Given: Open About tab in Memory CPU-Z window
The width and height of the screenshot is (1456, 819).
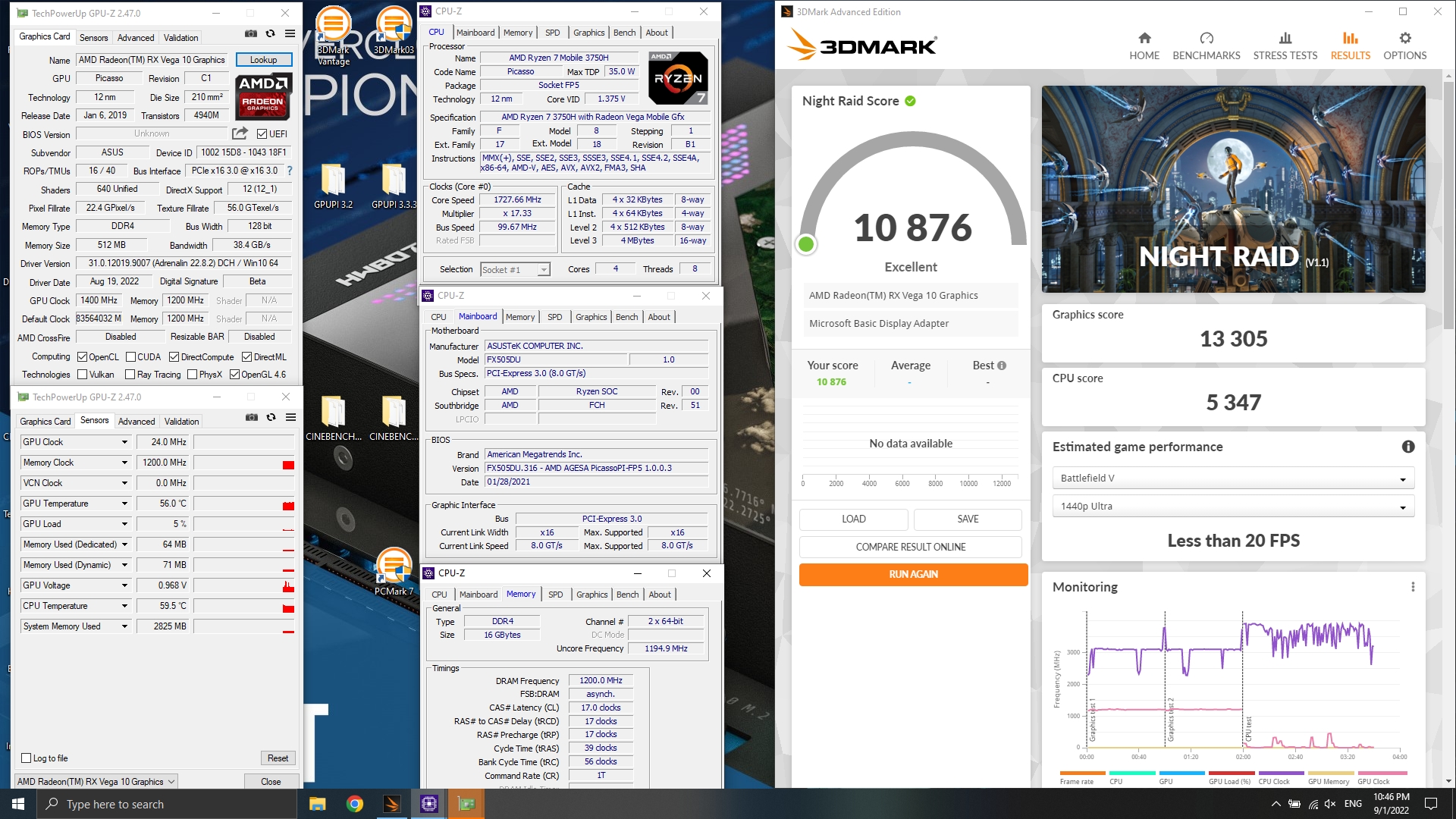Looking at the screenshot, I should (660, 595).
